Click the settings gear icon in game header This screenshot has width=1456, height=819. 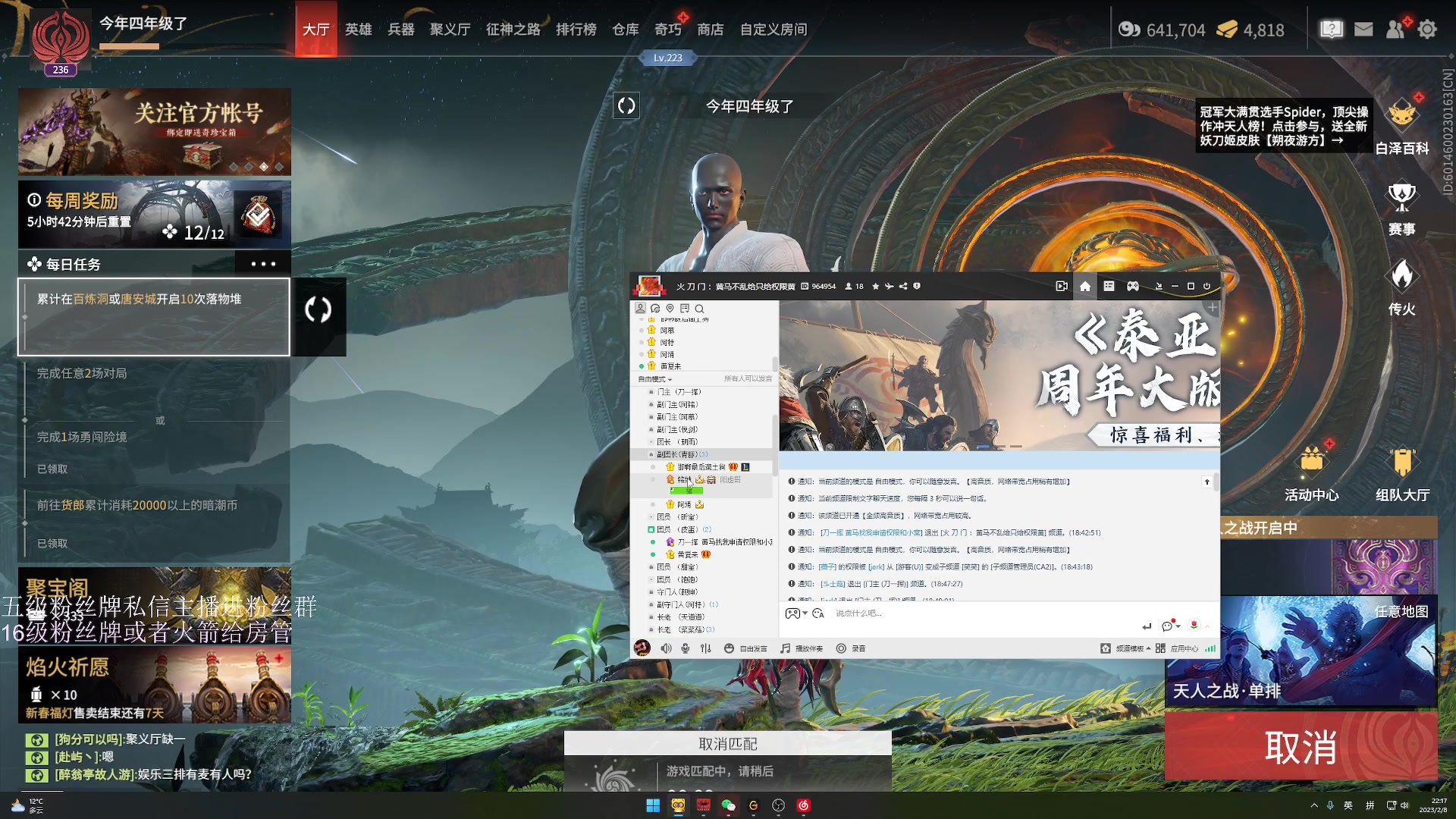[1427, 30]
